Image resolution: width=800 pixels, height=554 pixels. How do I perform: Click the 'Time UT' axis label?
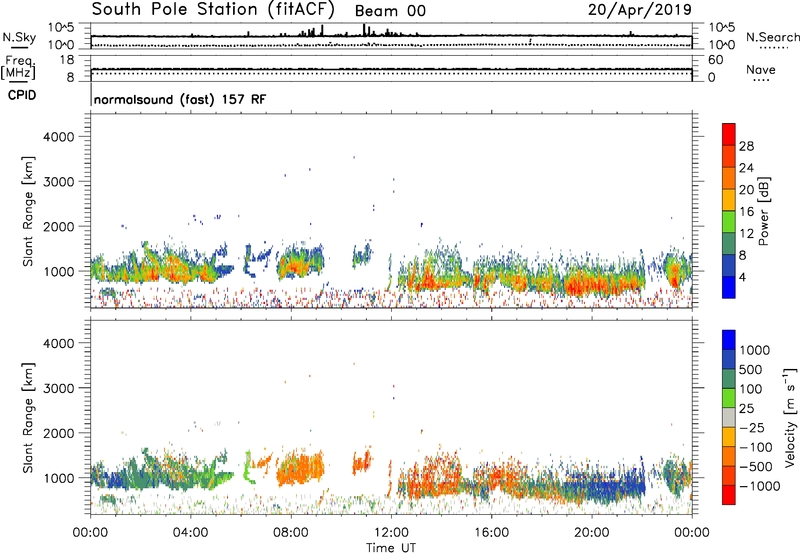[x=391, y=548]
